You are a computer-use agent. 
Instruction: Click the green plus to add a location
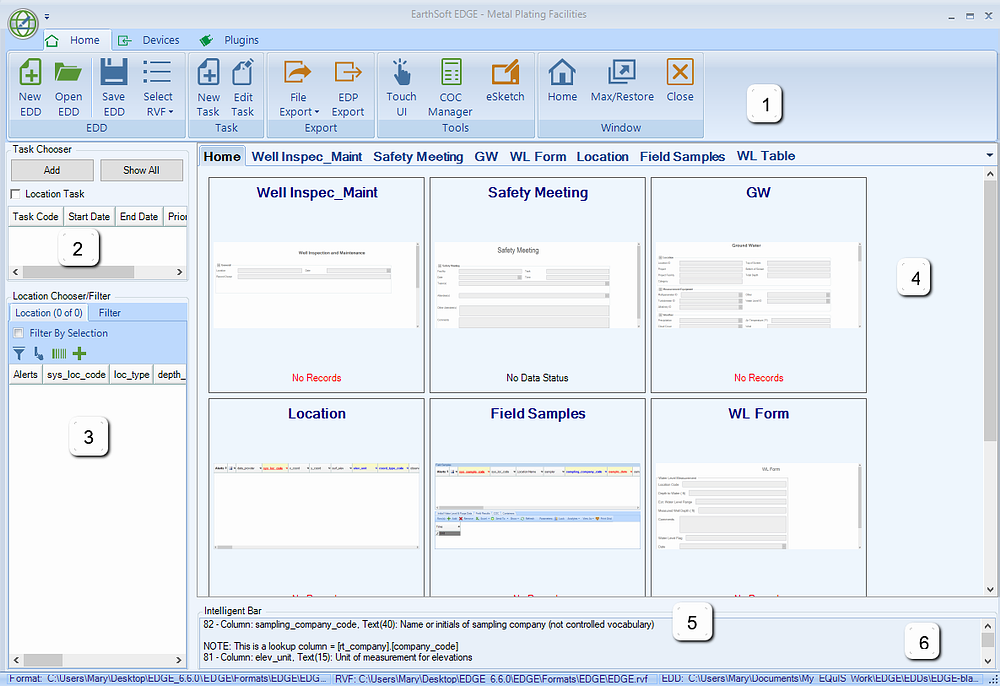click(78, 353)
